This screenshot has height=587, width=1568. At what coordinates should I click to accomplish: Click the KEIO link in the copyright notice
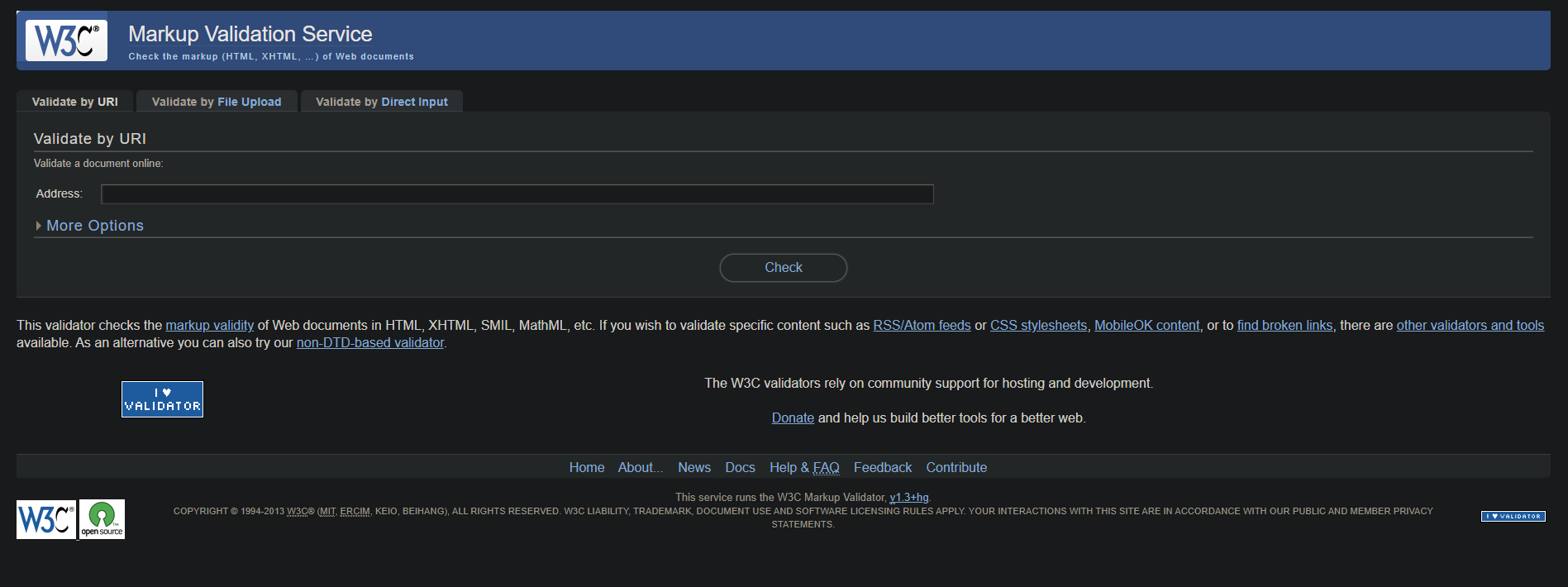[x=386, y=512]
